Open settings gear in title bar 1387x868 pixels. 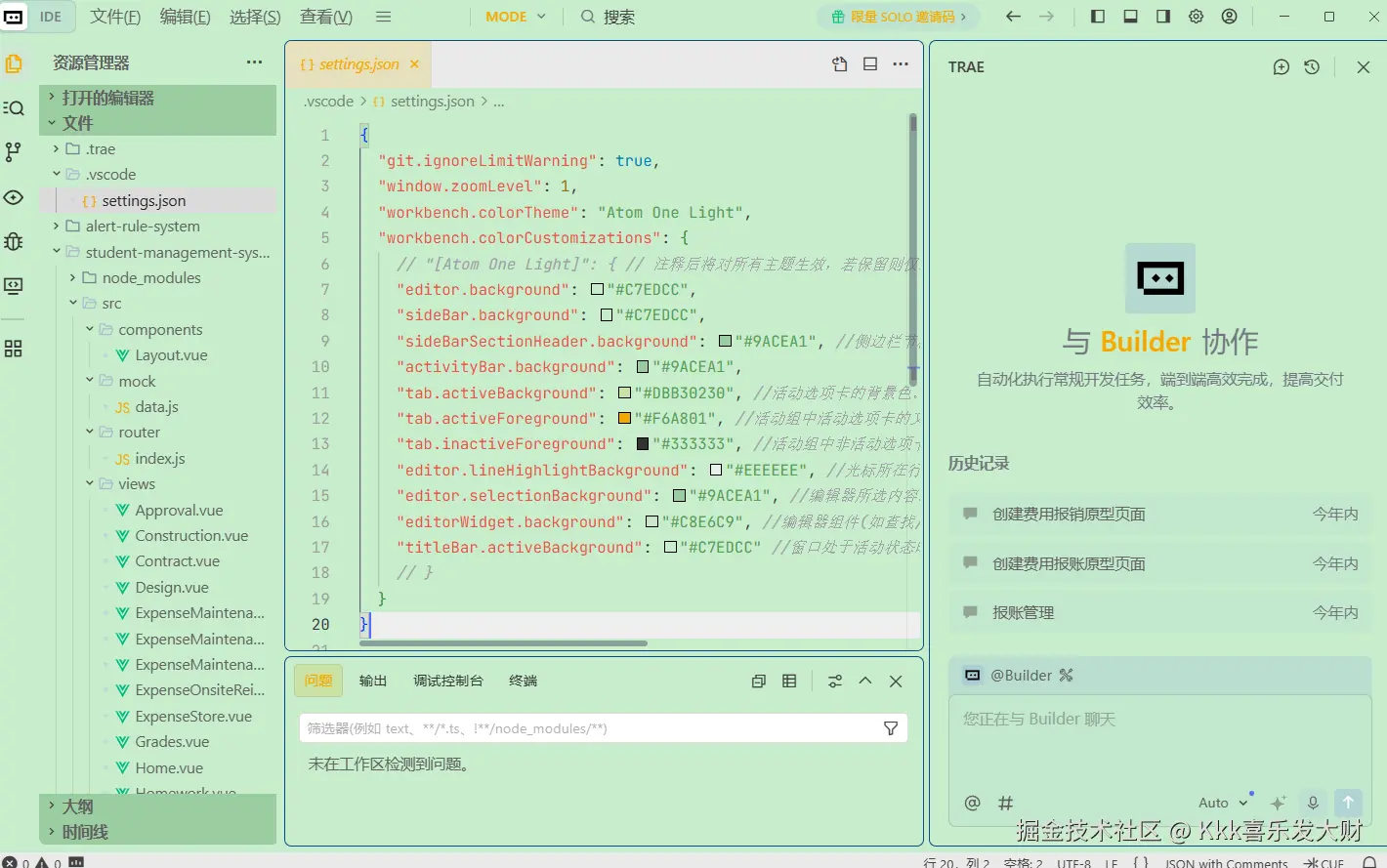(1197, 17)
